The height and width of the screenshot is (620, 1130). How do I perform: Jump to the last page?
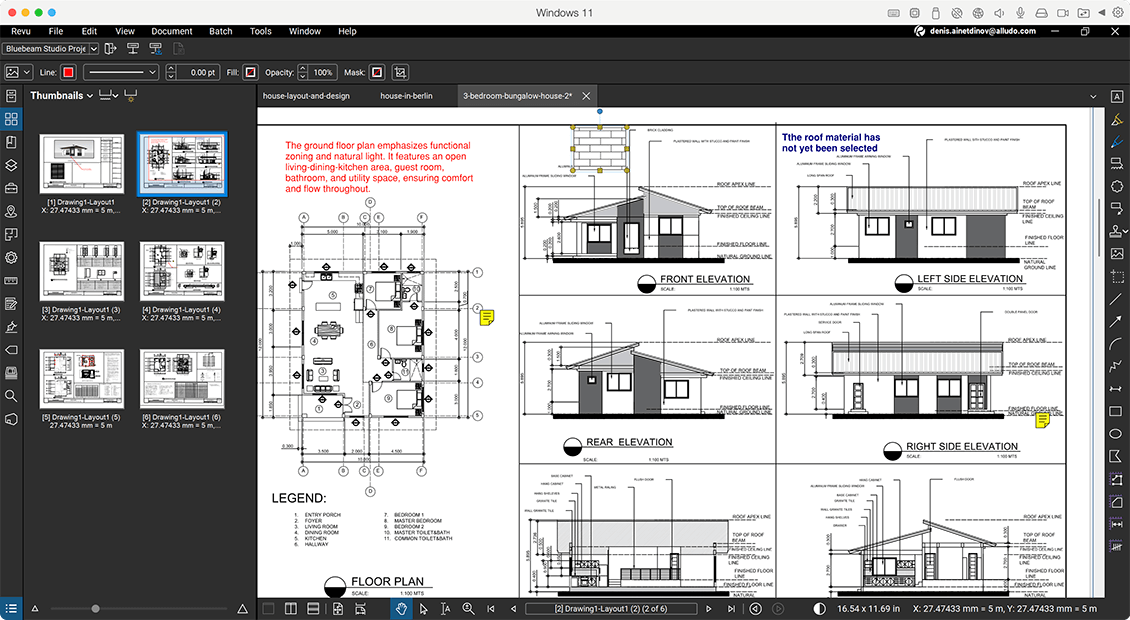tap(731, 608)
